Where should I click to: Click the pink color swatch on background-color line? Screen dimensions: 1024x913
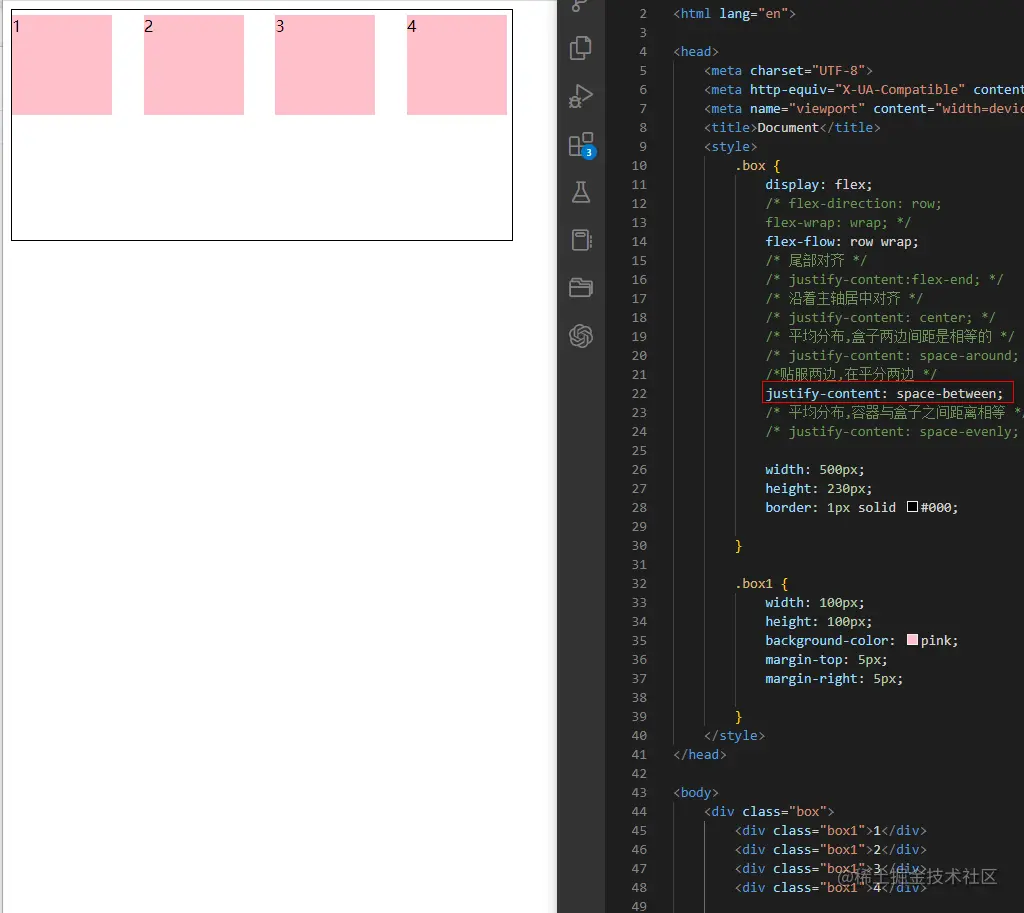point(912,640)
